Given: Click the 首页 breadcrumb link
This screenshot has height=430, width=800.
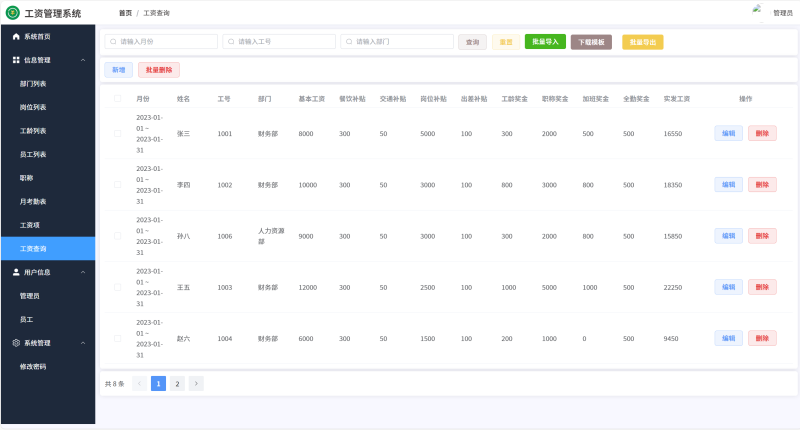Looking at the screenshot, I should (x=126, y=13).
